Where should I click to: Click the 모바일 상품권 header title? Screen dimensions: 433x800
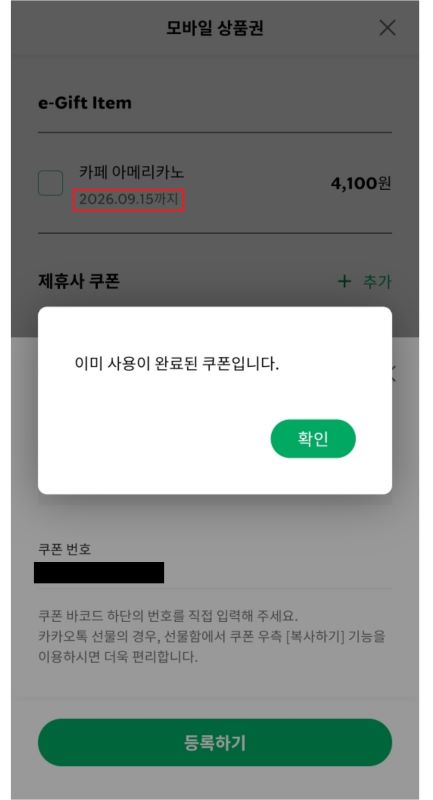click(x=215, y=28)
